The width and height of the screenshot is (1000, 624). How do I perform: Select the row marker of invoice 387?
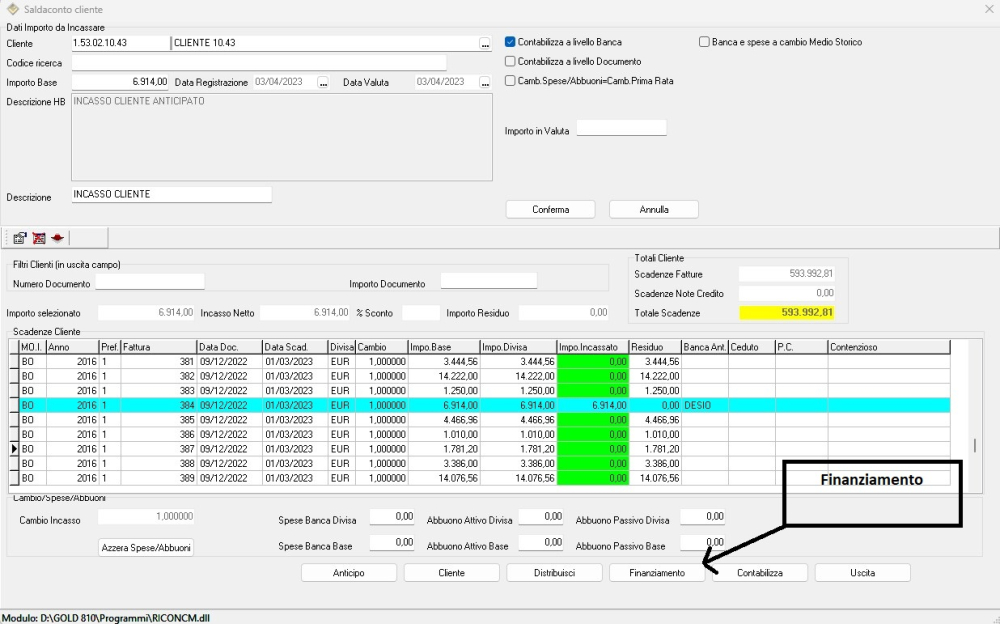coord(14,449)
